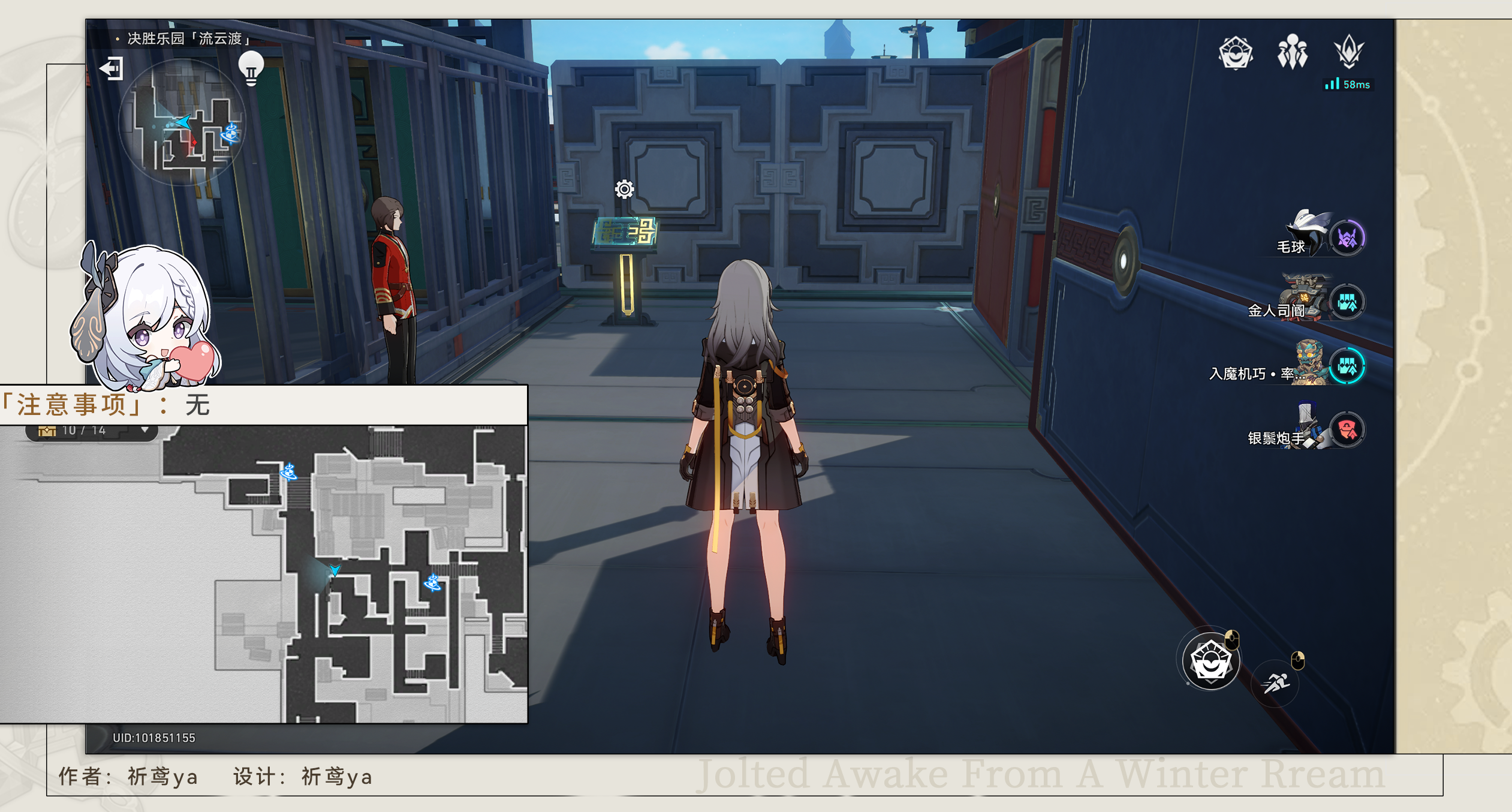Activate the large pentagon skill button at bottom-right
The image size is (1512, 812).
pyautogui.click(x=1210, y=661)
